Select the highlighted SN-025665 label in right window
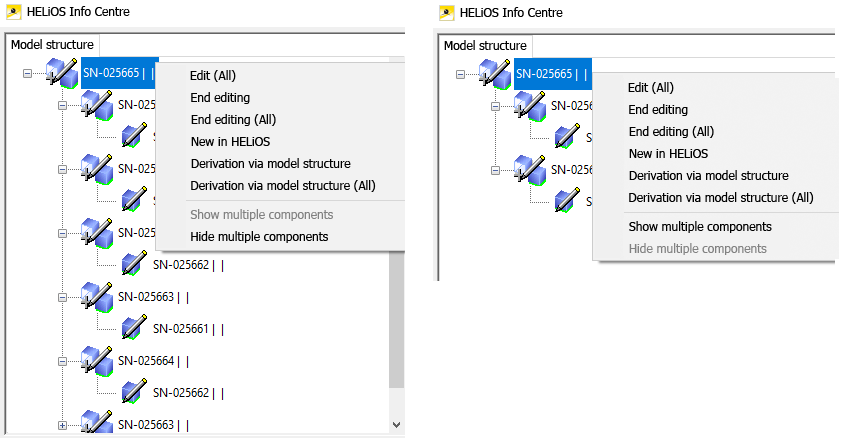846x438 pixels. click(x=552, y=74)
